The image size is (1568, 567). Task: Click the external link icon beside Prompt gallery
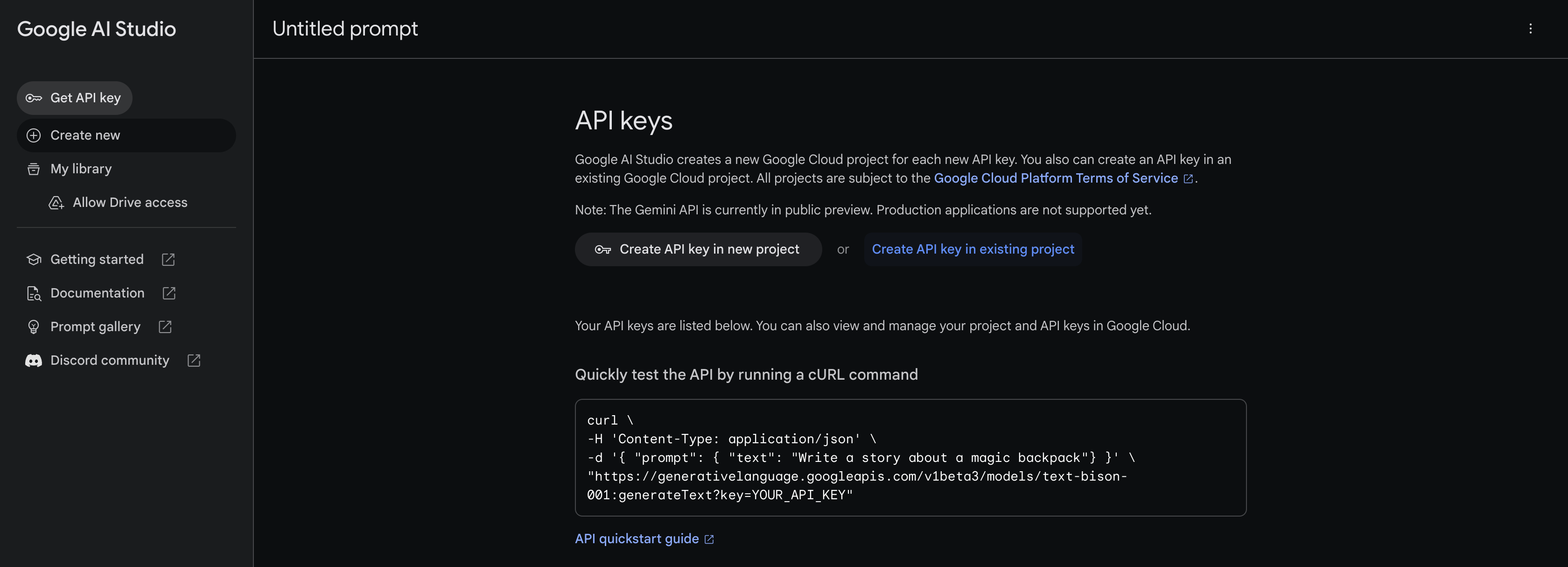click(x=164, y=326)
